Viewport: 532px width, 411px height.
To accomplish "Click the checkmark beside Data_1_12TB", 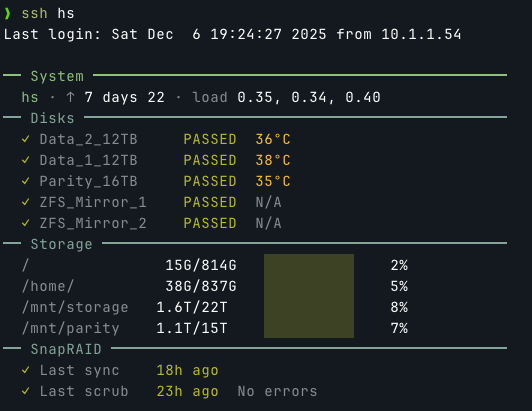I will [25, 160].
